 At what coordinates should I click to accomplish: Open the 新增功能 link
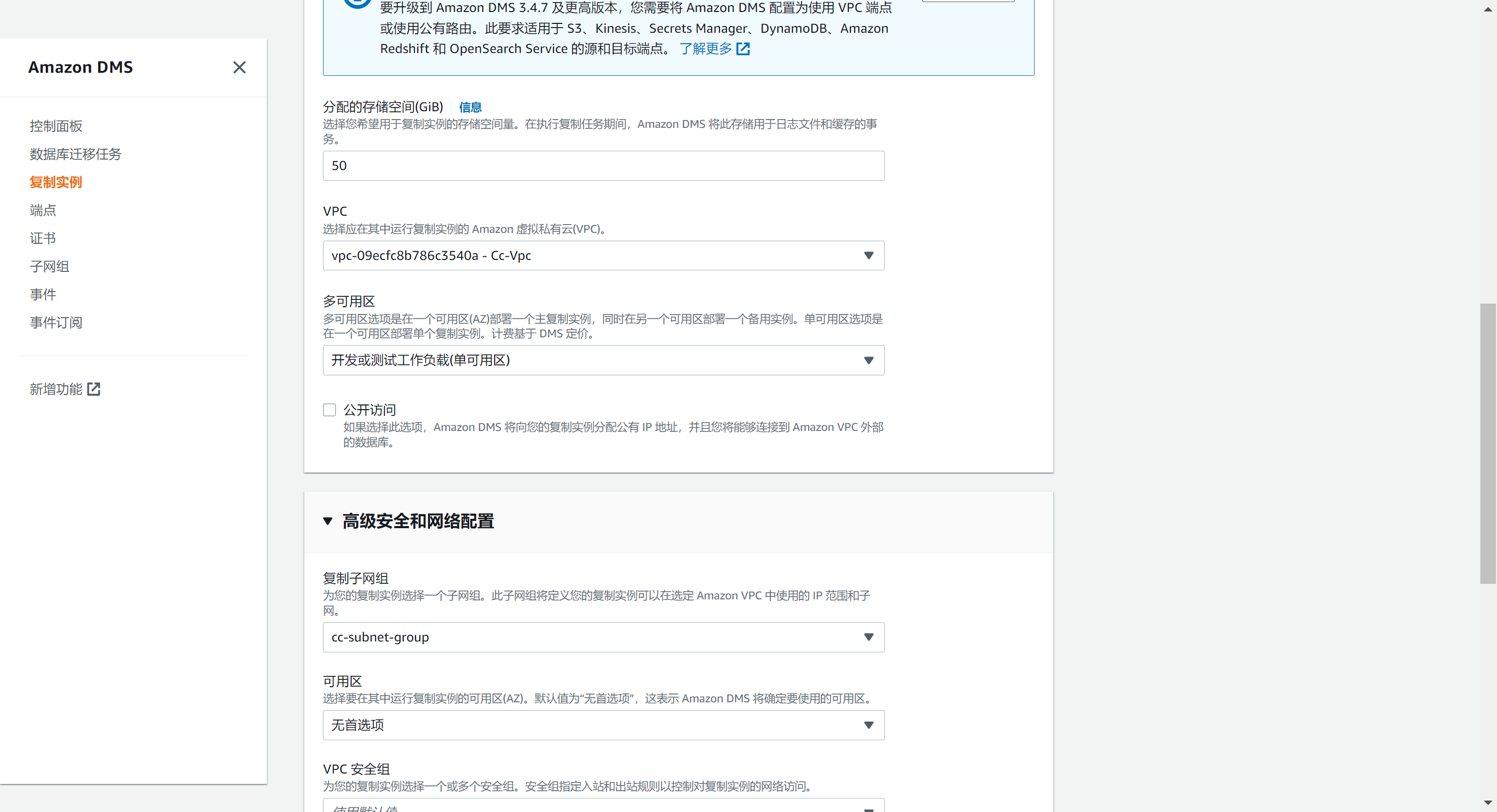(x=56, y=389)
